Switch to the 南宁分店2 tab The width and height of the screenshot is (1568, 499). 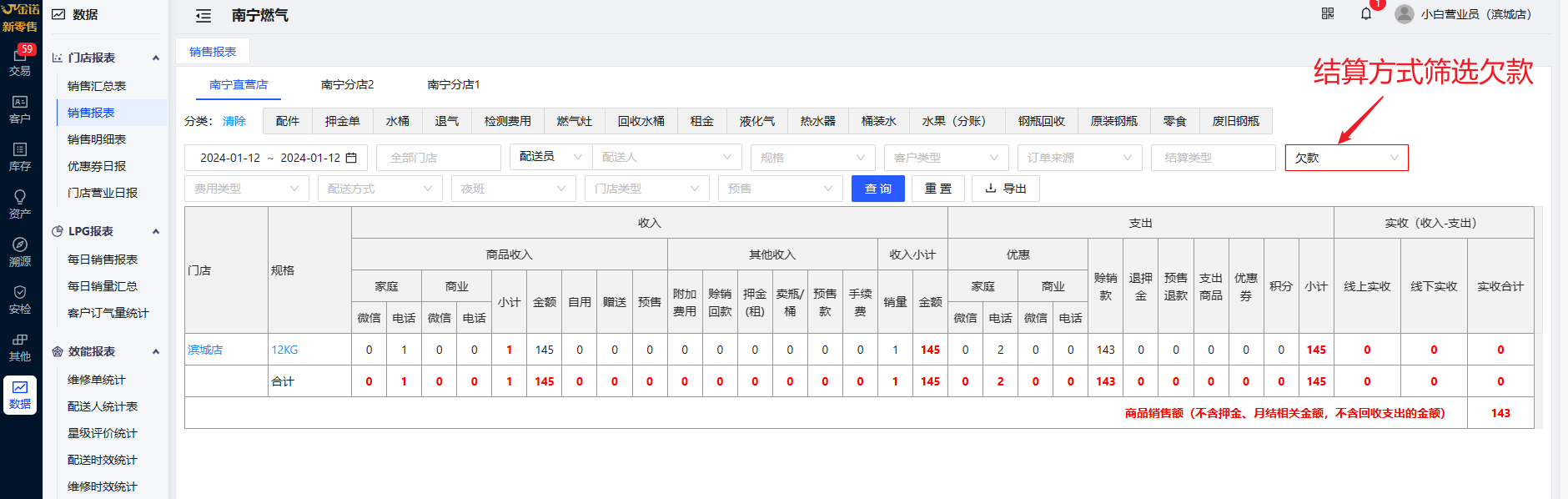click(347, 84)
